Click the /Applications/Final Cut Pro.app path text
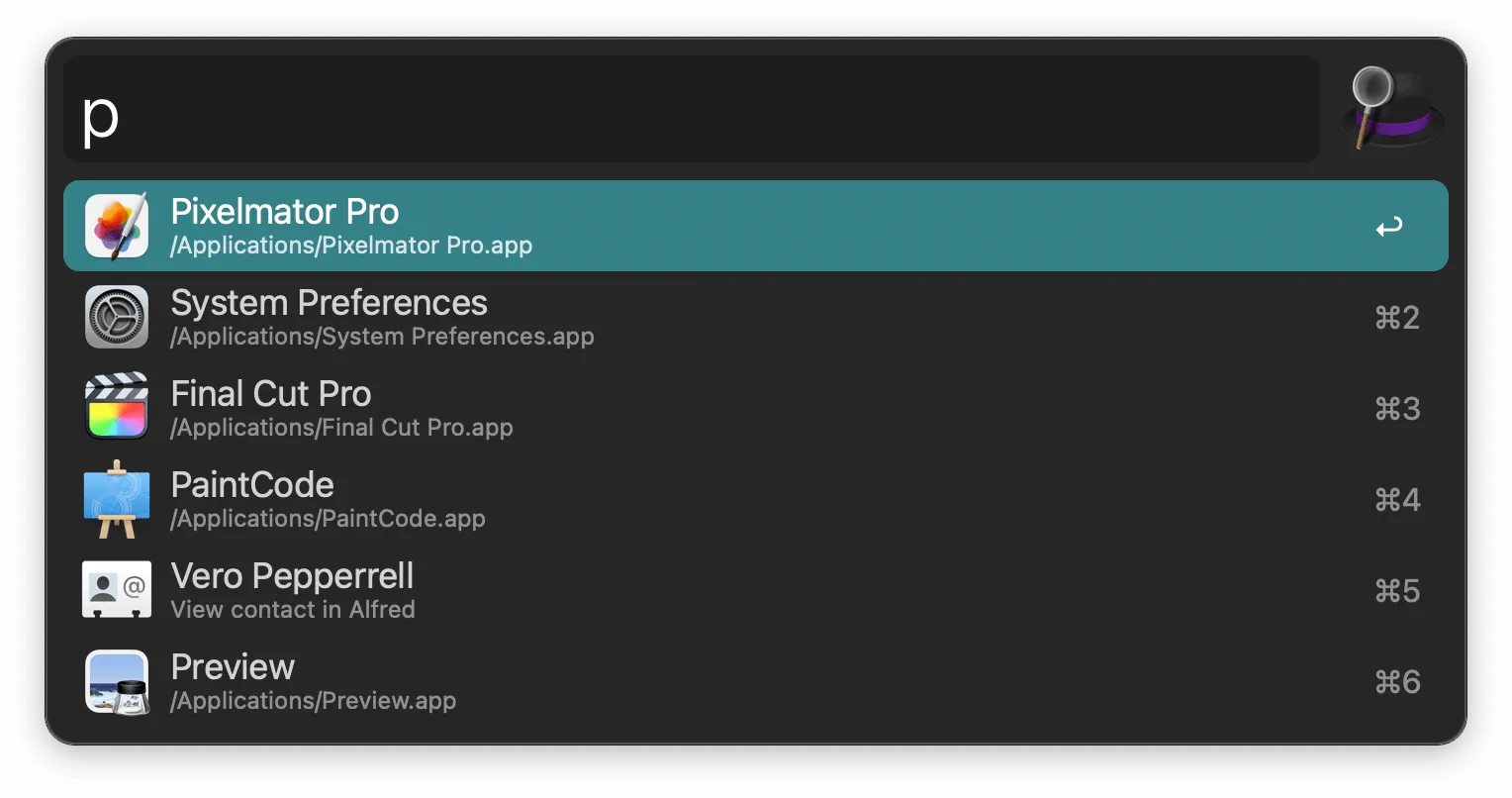The image size is (1512, 798). [341, 428]
